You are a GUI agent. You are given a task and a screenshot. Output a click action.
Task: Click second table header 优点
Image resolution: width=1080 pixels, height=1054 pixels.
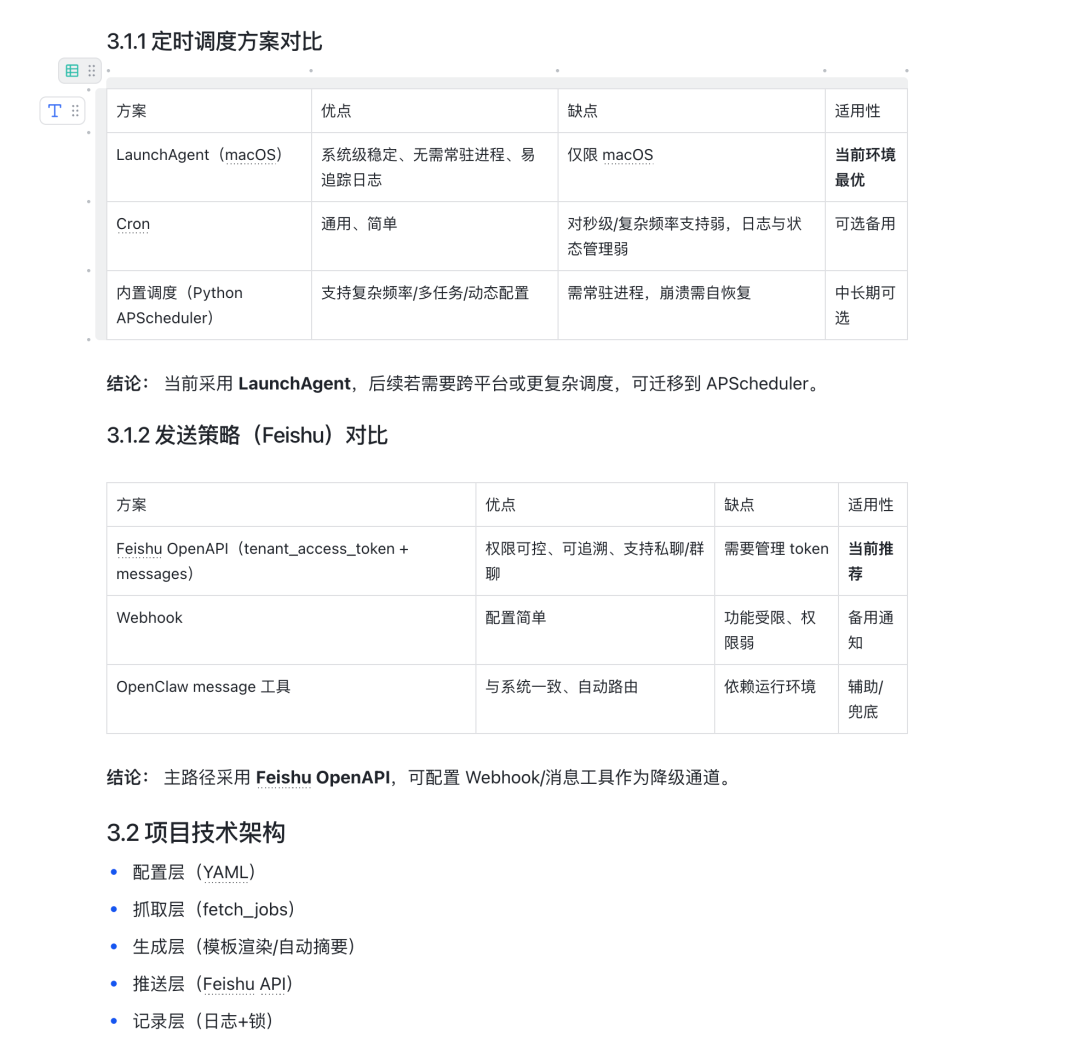594,505
